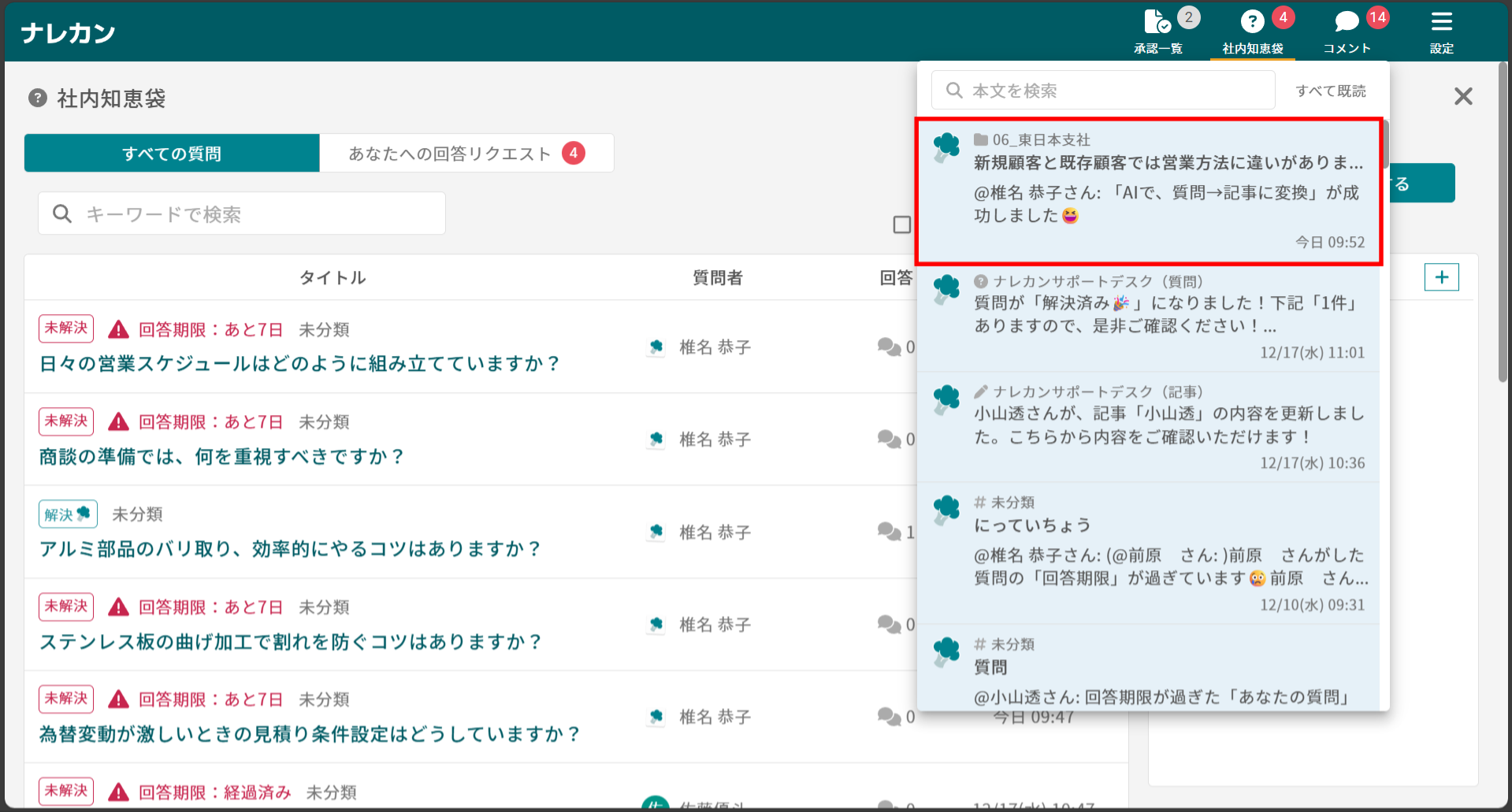This screenshot has height=812, width=1512.
Task: Click 椎名 恭子's avatar in the first row
Action: coord(656,347)
